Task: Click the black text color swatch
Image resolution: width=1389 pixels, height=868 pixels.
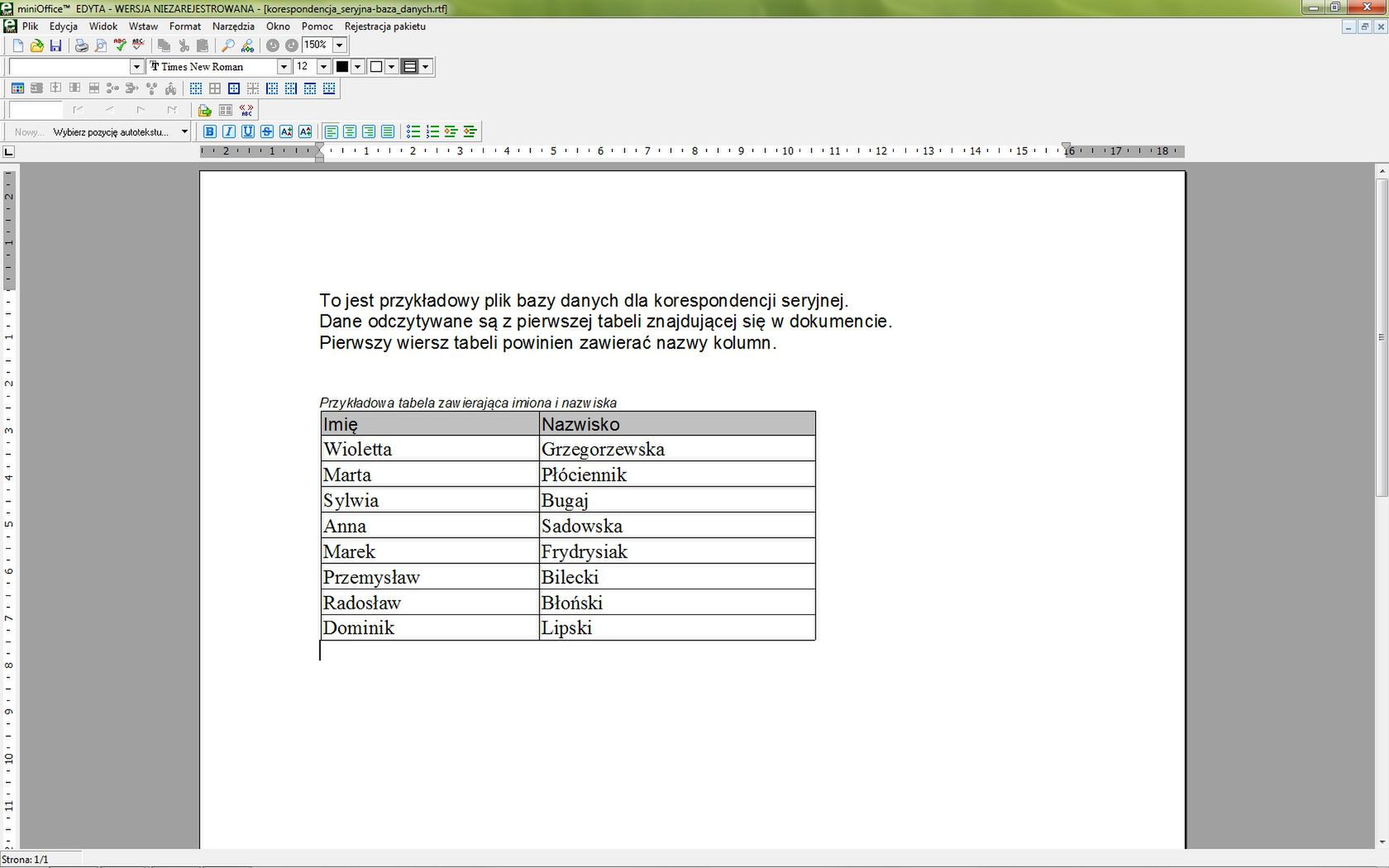Action: pyautogui.click(x=342, y=67)
